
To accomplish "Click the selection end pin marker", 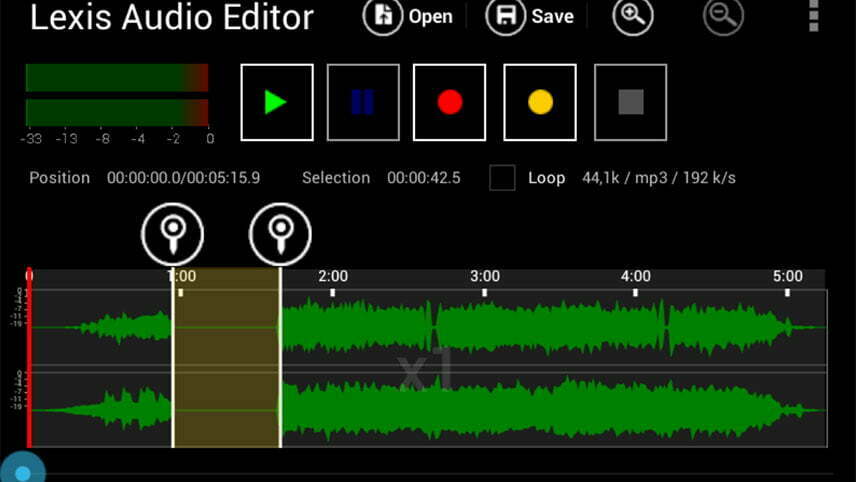I will pyautogui.click(x=280, y=234).
